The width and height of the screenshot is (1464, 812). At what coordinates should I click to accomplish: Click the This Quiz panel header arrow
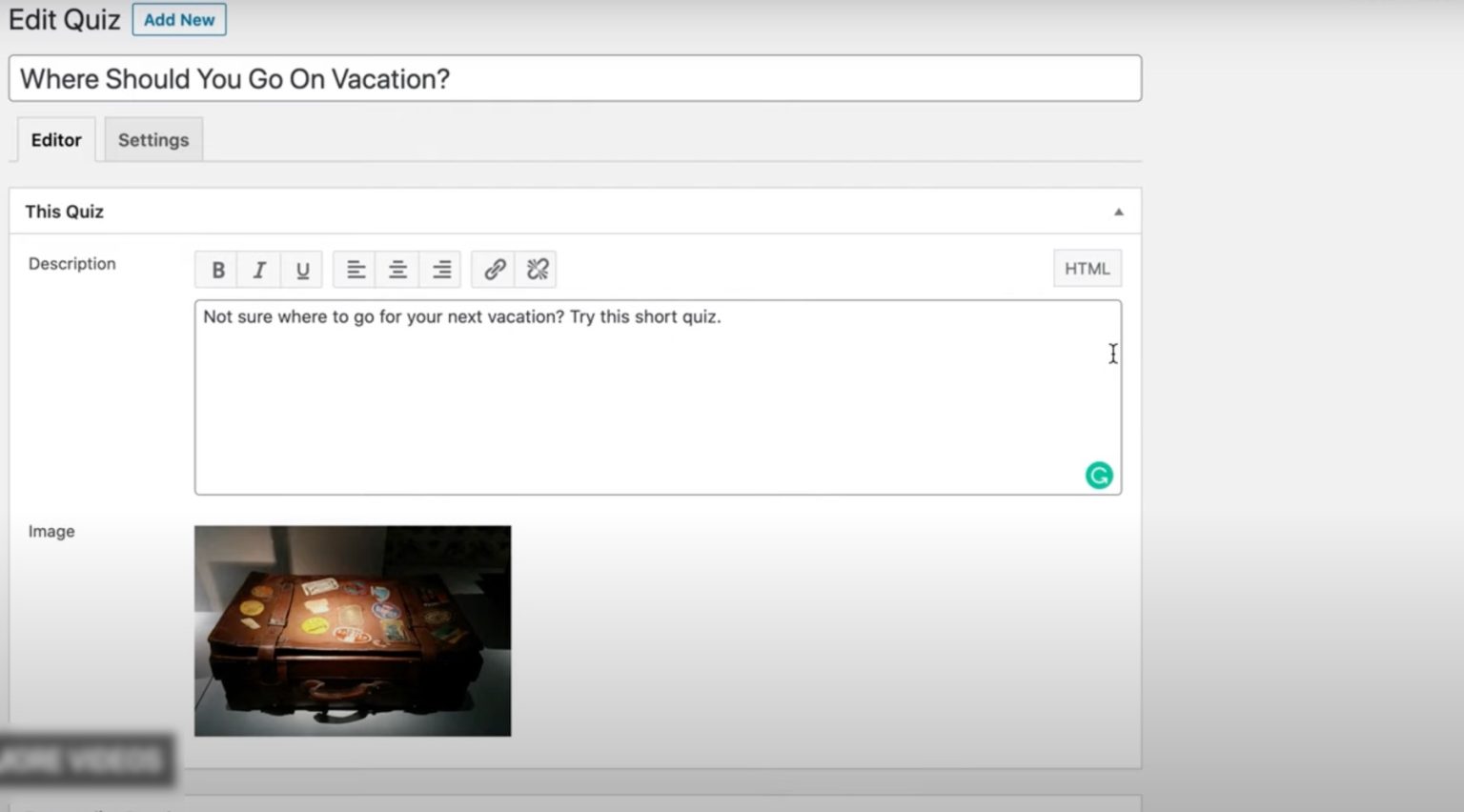click(1118, 211)
